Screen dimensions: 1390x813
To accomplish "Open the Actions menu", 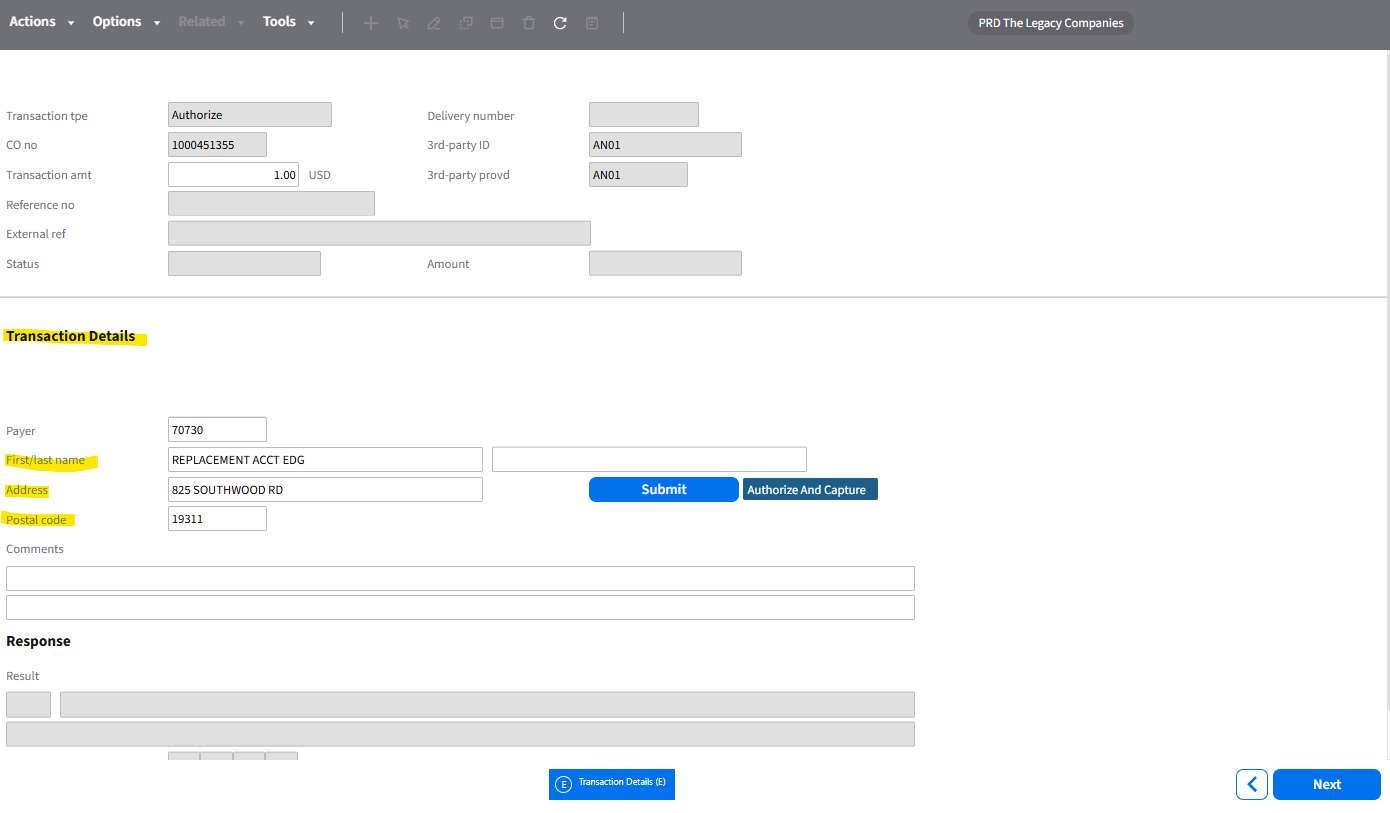I will (x=32, y=22).
